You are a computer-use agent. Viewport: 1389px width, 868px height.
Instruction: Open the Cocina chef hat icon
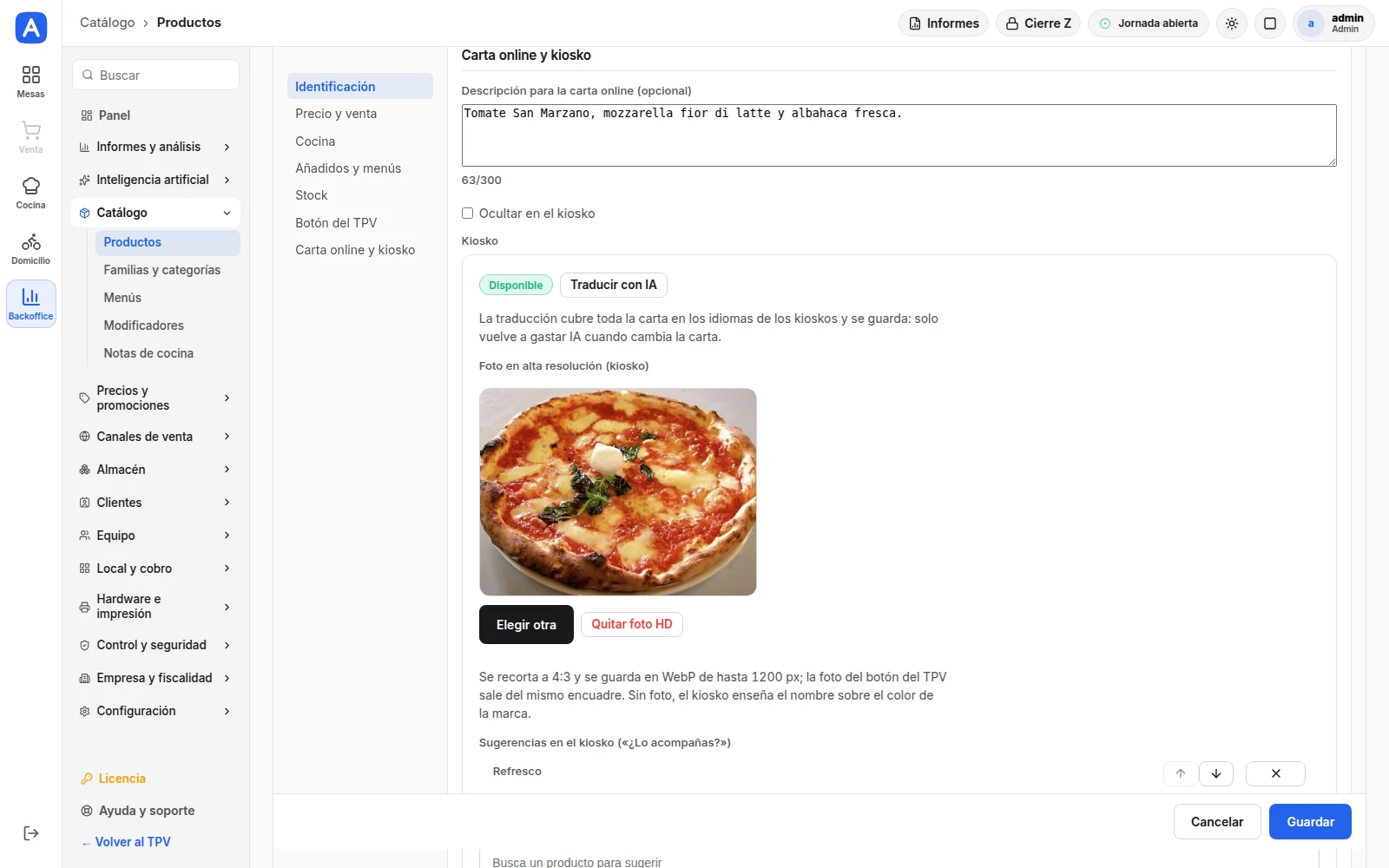pyautogui.click(x=30, y=193)
